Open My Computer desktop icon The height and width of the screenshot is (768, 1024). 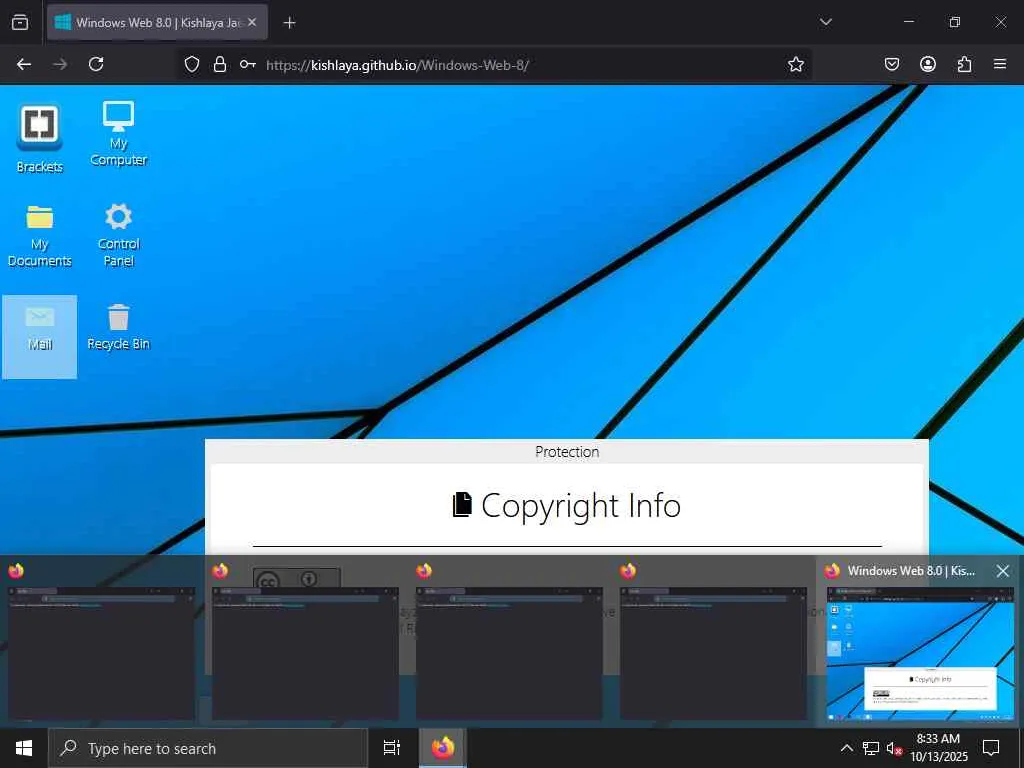118,134
